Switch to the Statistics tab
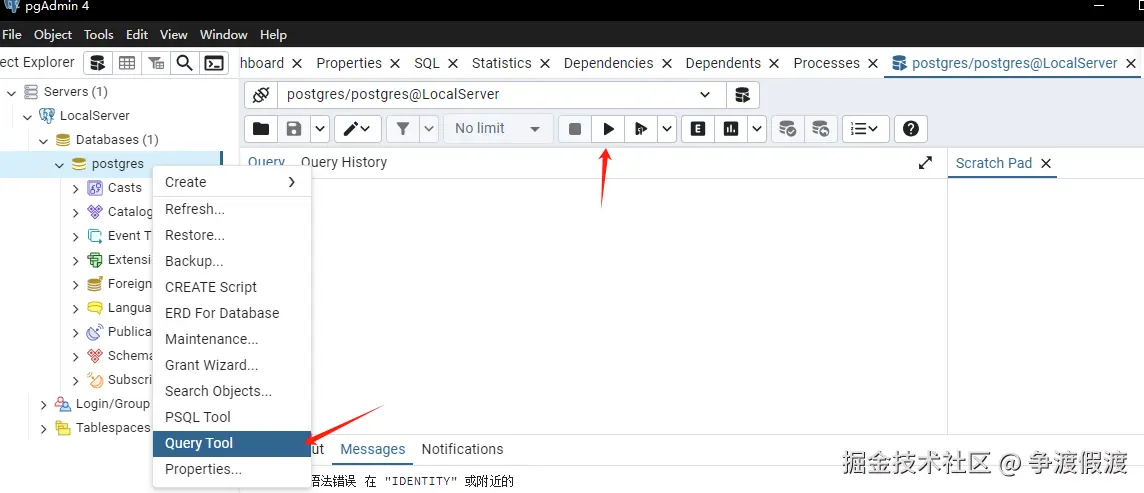The height and width of the screenshot is (493, 1144). tap(501, 63)
